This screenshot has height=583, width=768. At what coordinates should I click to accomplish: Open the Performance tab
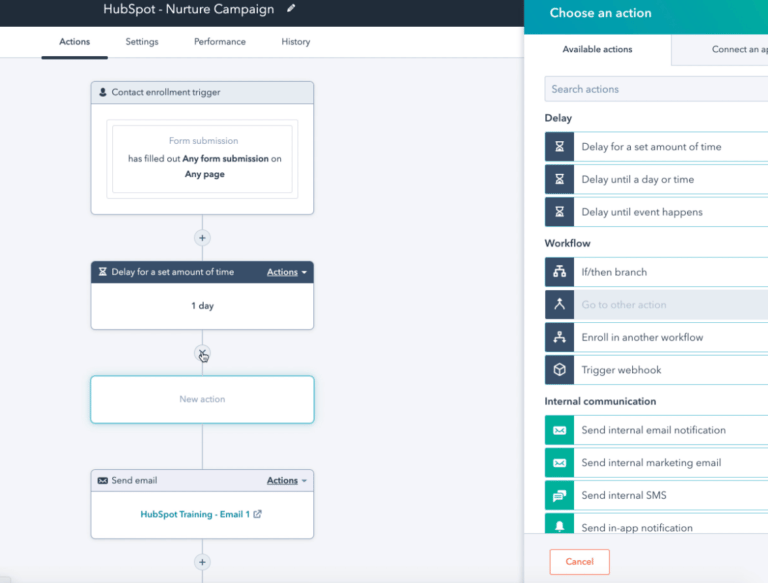coord(220,42)
